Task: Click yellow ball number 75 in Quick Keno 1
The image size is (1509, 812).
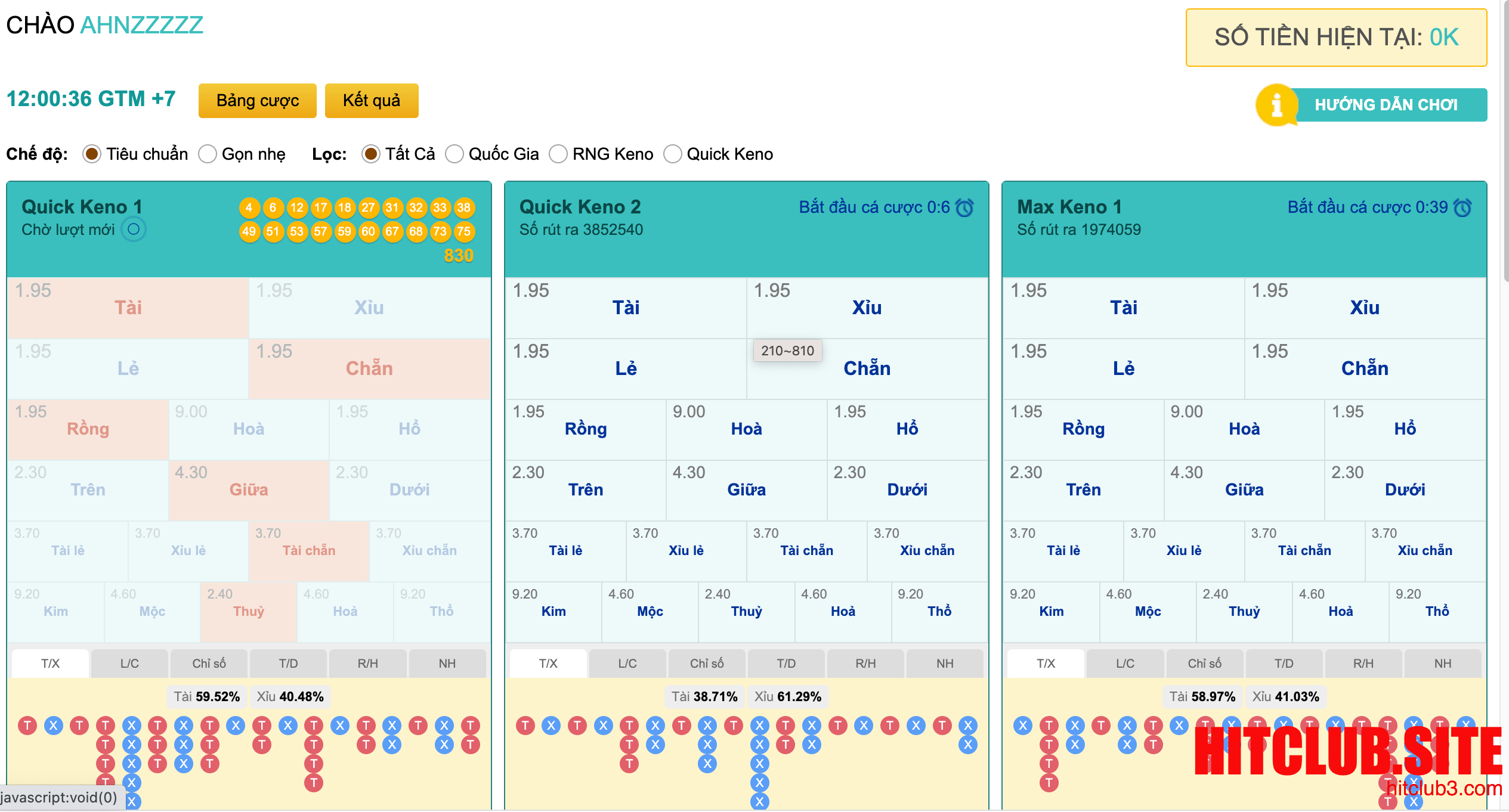Action: [463, 231]
